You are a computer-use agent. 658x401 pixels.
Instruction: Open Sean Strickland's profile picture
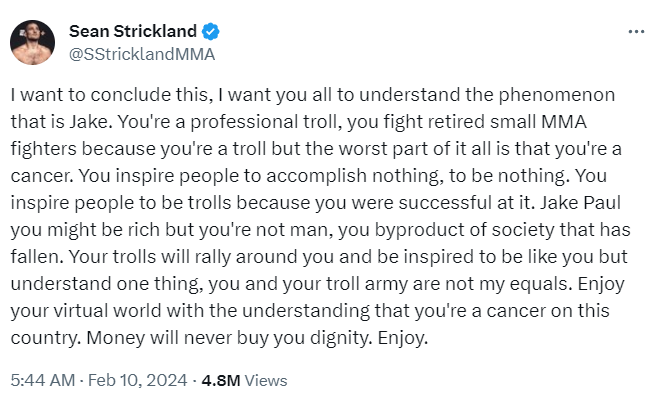tap(33, 43)
